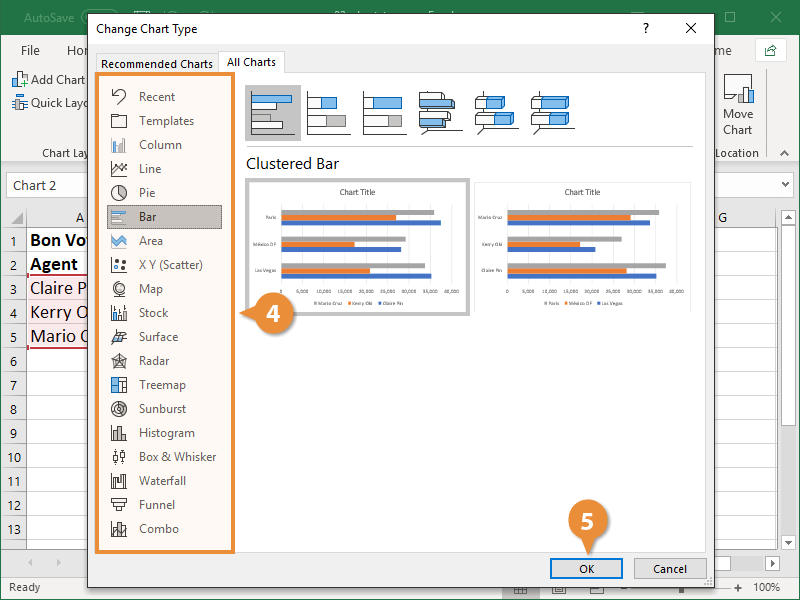Image resolution: width=800 pixels, height=600 pixels.
Task: Switch to the All Charts tab
Action: tap(252, 62)
